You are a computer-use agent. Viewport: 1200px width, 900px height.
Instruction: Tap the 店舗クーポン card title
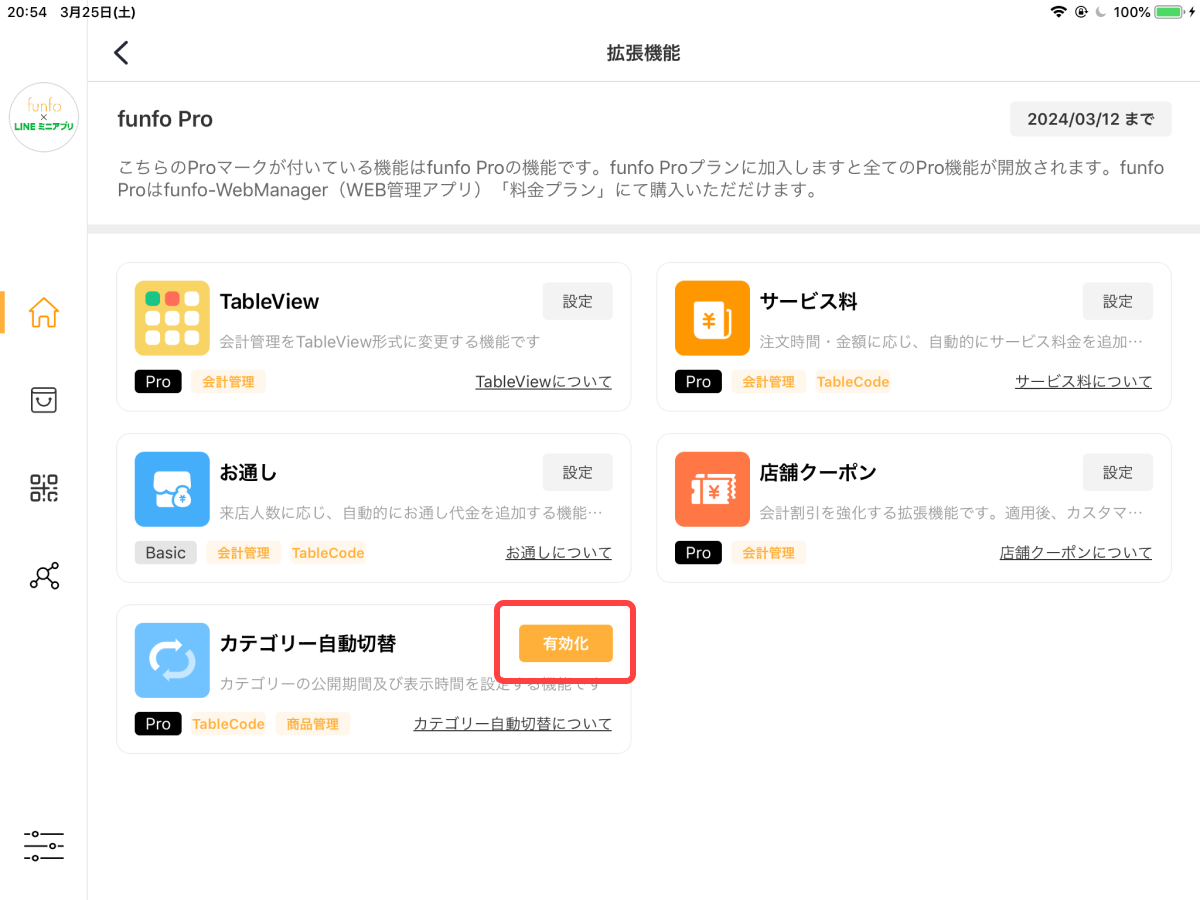(x=818, y=473)
